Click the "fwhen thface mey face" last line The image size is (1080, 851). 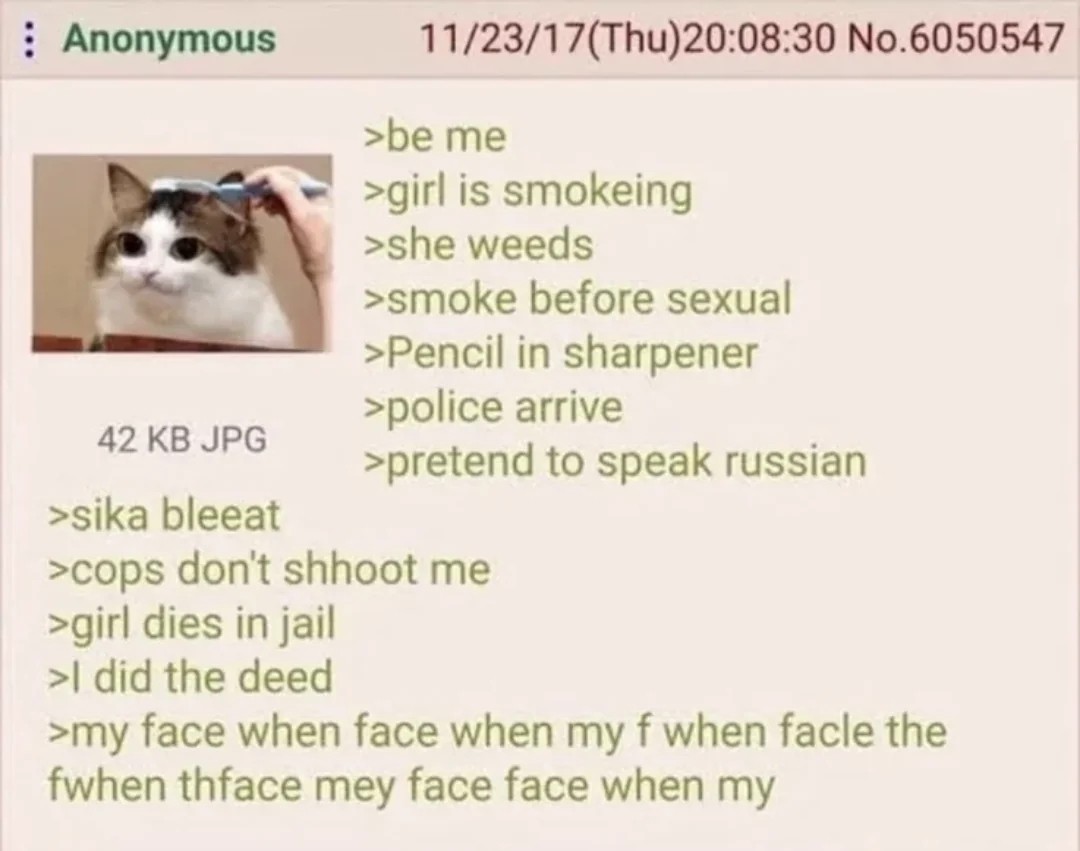pos(412,786)
